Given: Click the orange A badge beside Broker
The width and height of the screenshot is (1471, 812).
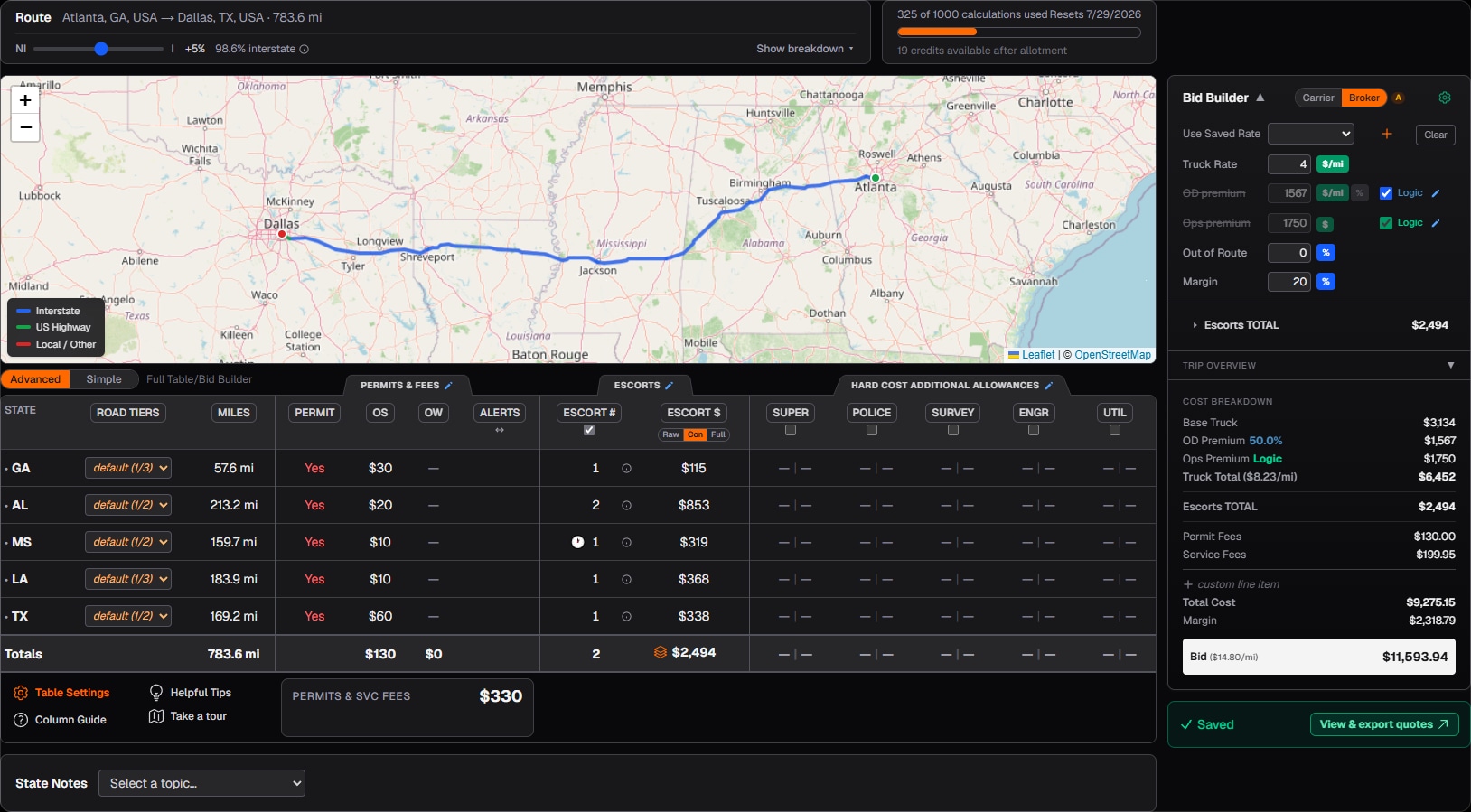Looking at the screenshot, I should click(x=1399, y=98).
